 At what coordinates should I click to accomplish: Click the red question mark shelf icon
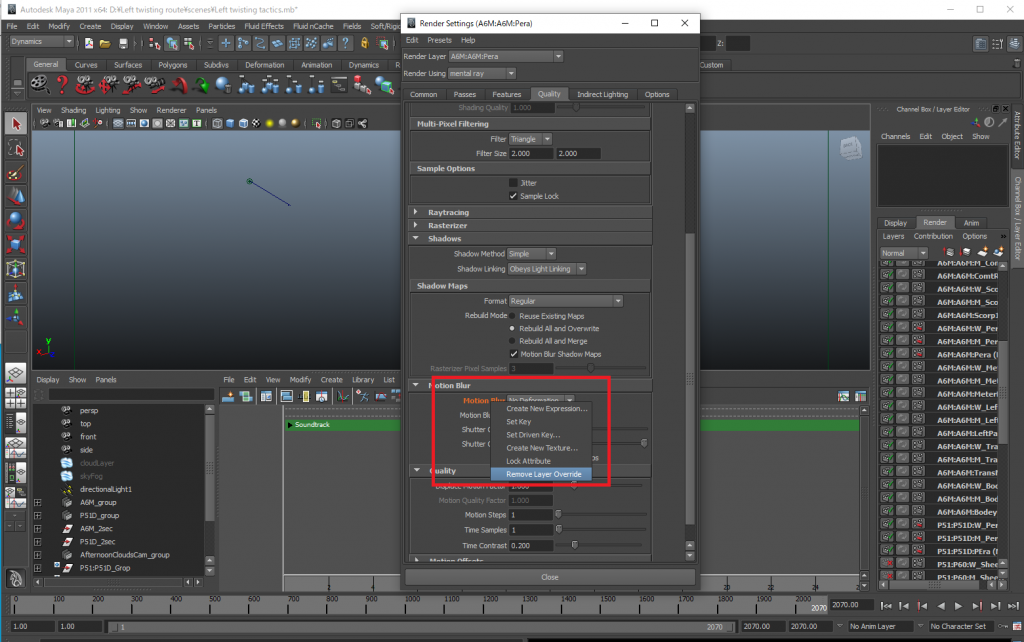pyautogui.click(x=62, y=84)
